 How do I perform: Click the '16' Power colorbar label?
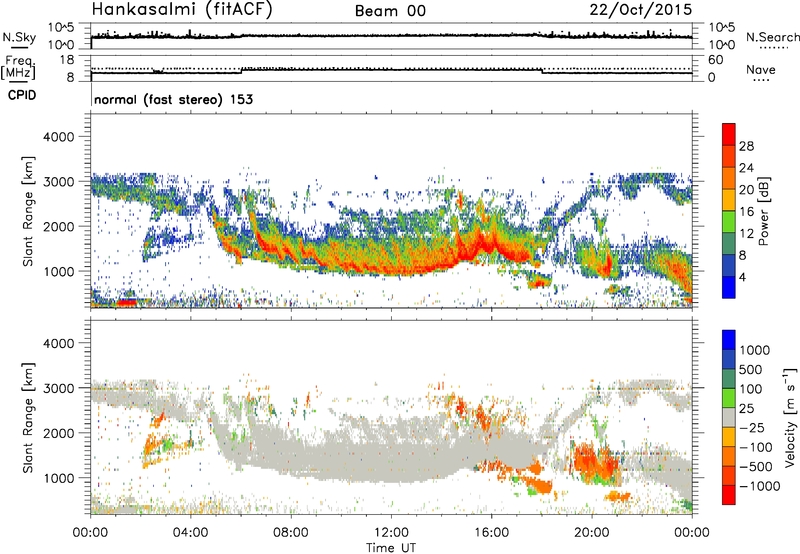pyautogui.click(x=746, y=212)
